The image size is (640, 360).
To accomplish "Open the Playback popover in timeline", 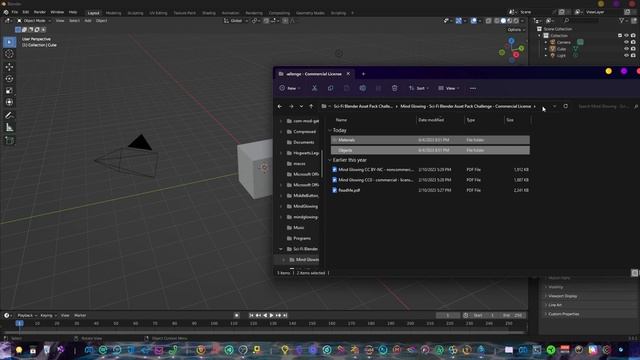I will 27,316.
